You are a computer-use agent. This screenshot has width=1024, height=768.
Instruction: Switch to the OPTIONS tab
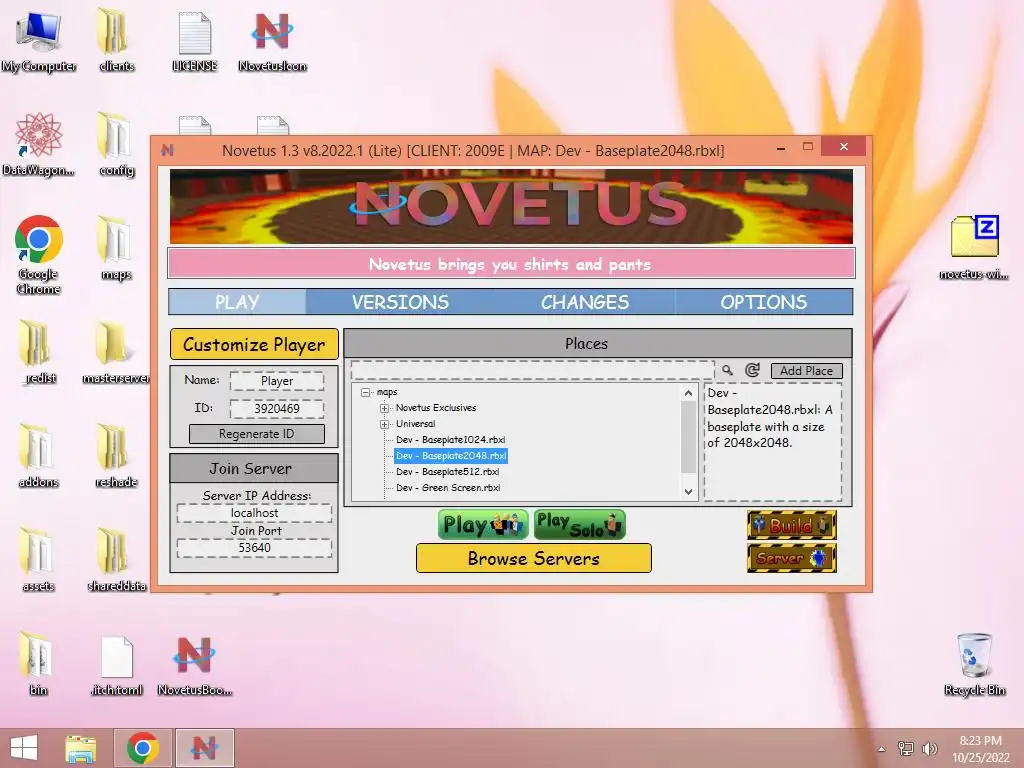coord(763,302)
